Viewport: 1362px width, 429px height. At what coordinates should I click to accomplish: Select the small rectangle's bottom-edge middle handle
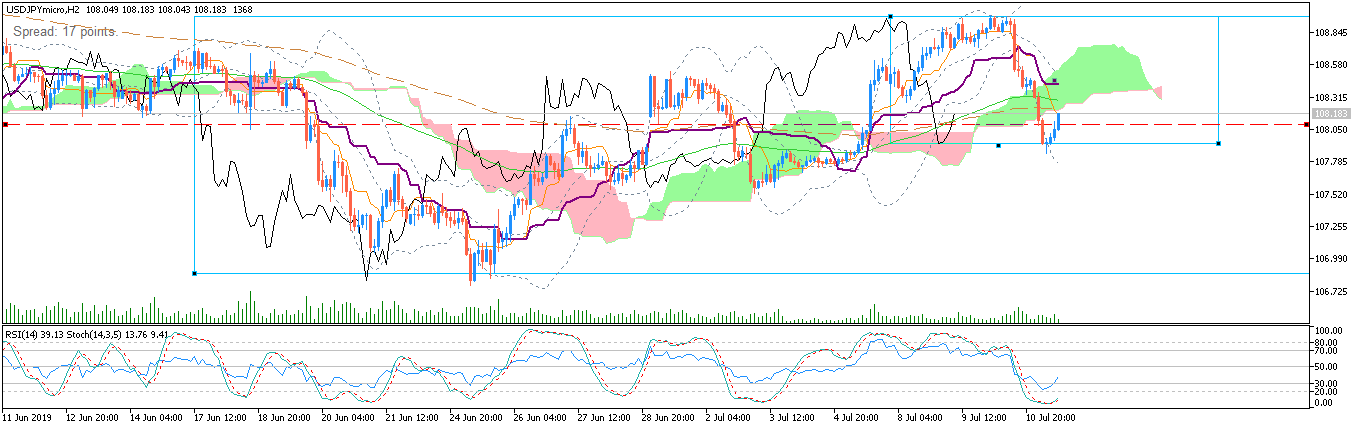pos(998,146)
